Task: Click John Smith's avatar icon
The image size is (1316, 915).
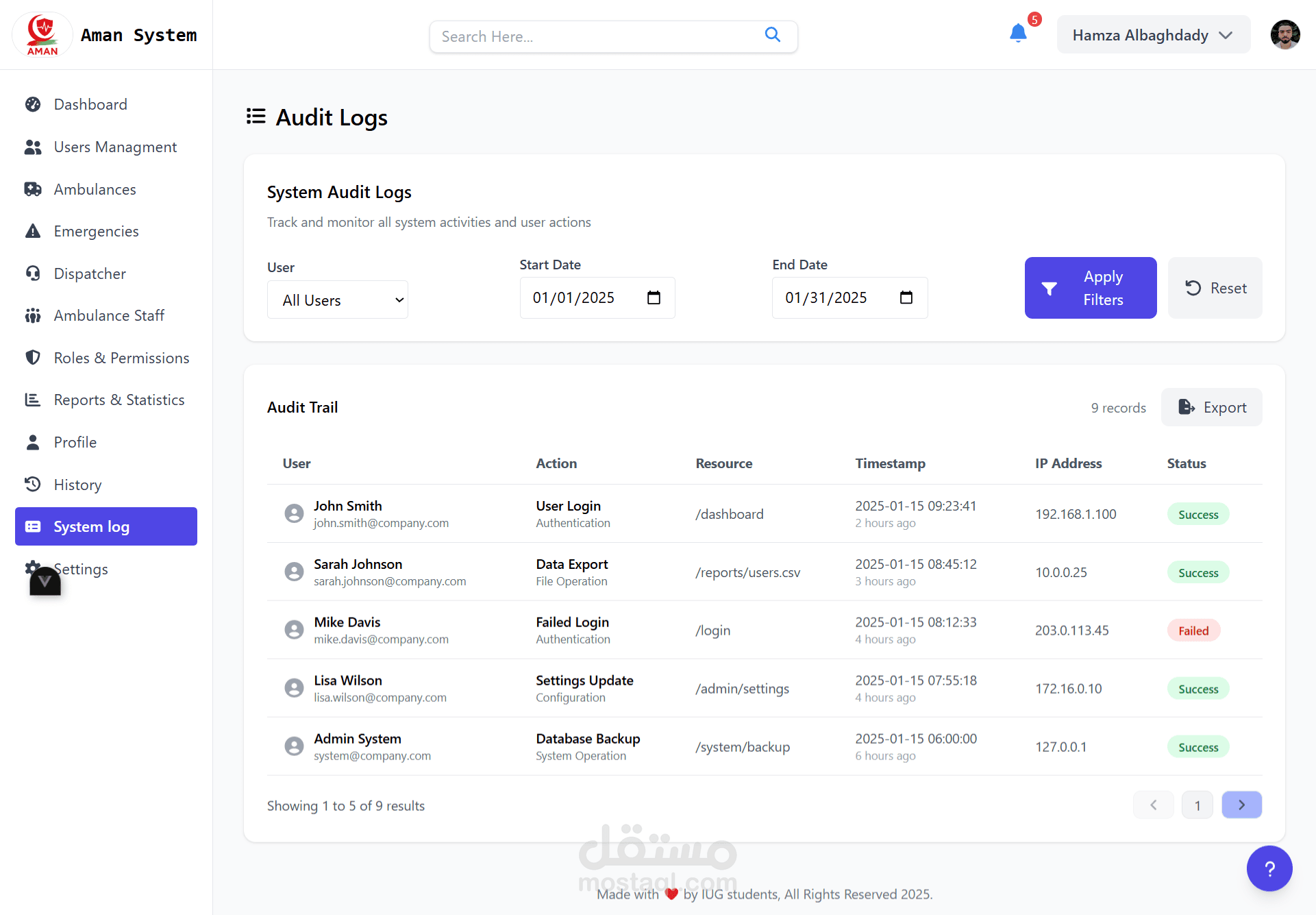Action: [x=294, y=513]
